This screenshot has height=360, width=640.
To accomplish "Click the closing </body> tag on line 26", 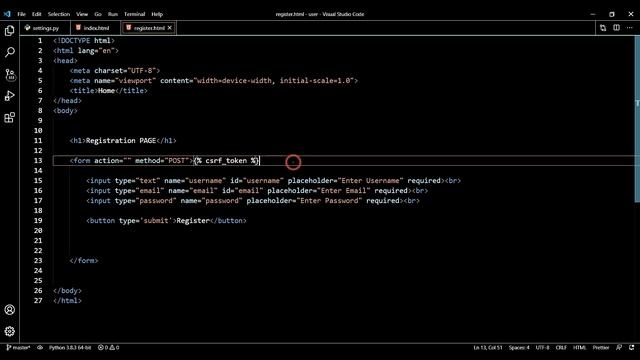I will [67, 291].
